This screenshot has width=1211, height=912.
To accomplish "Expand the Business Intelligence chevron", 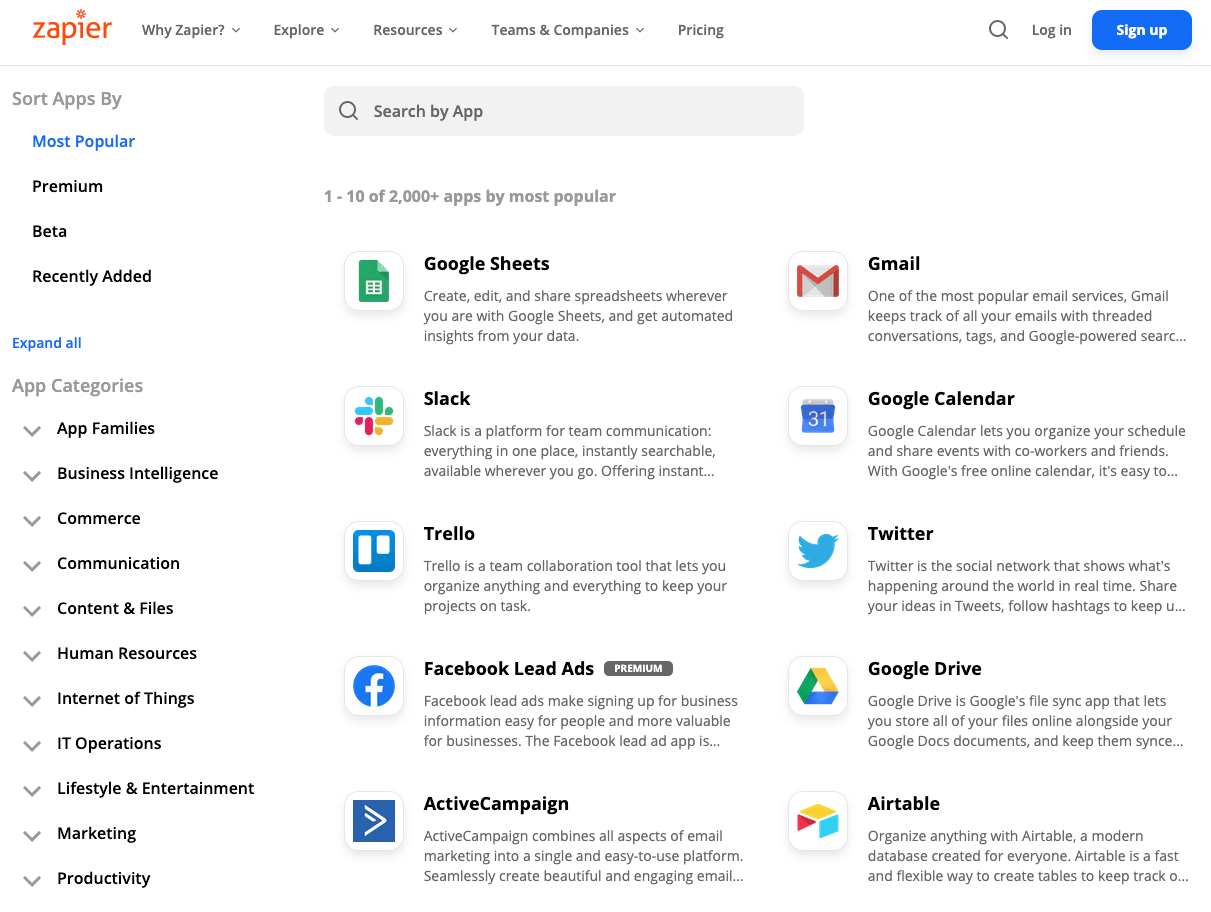I will coord(32,476).
